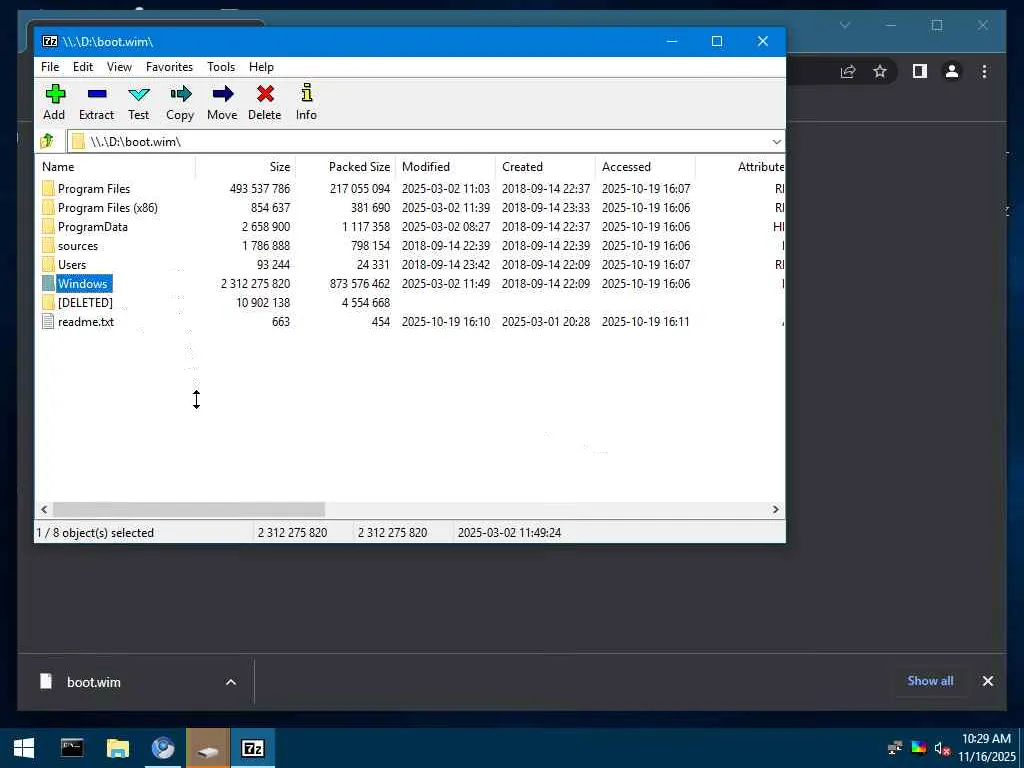
Task: Sort by the Name column header
Action: click(117, 167)
